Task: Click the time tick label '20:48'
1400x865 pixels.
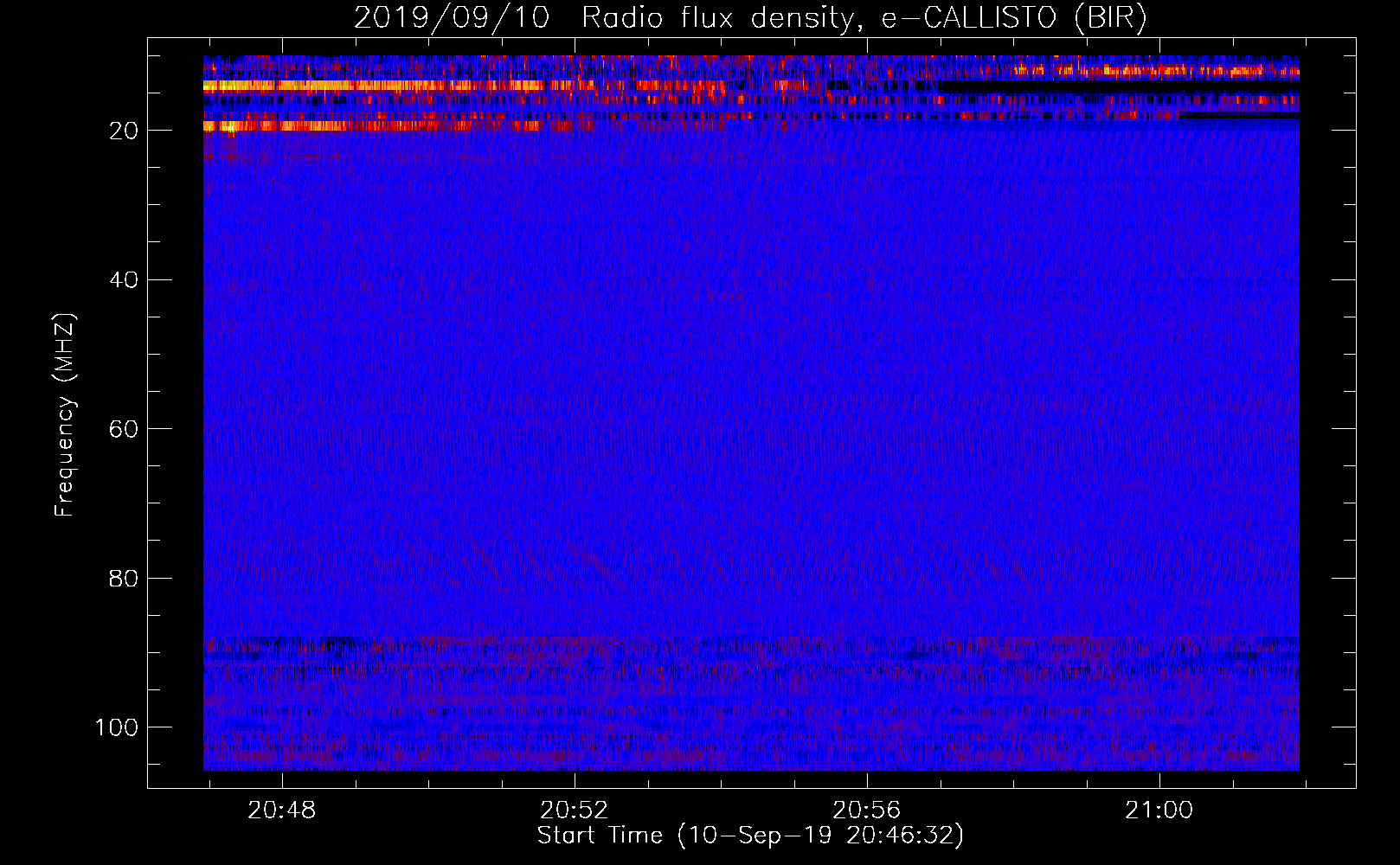Action: [282, 811]
